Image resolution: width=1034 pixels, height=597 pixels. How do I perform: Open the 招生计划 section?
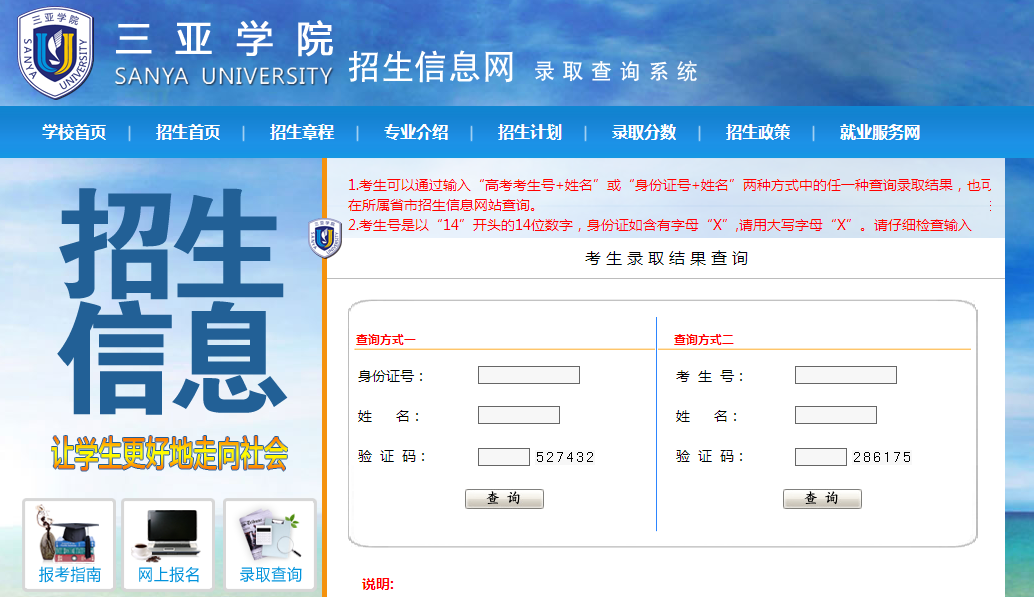coord(527,131)
